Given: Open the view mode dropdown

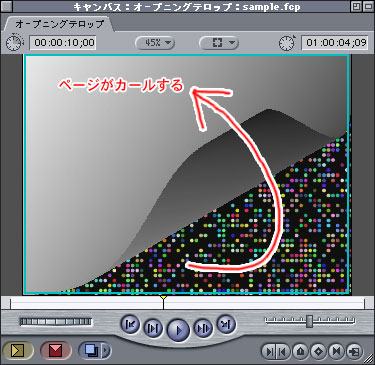Looking at the screenshot, I should click(x=218, y=43).
